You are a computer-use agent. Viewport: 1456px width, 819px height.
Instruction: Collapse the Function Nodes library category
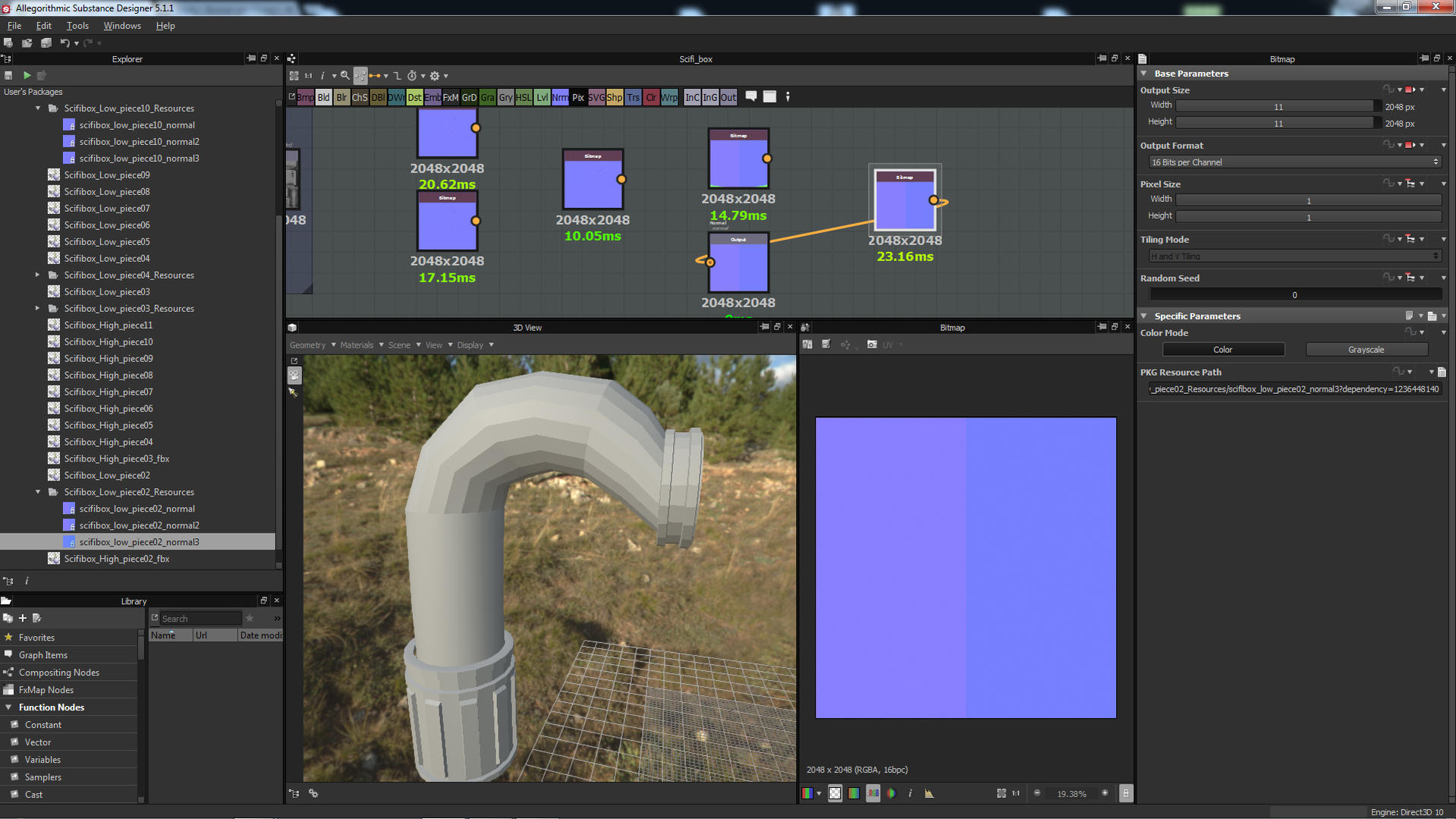coord(8,707)
